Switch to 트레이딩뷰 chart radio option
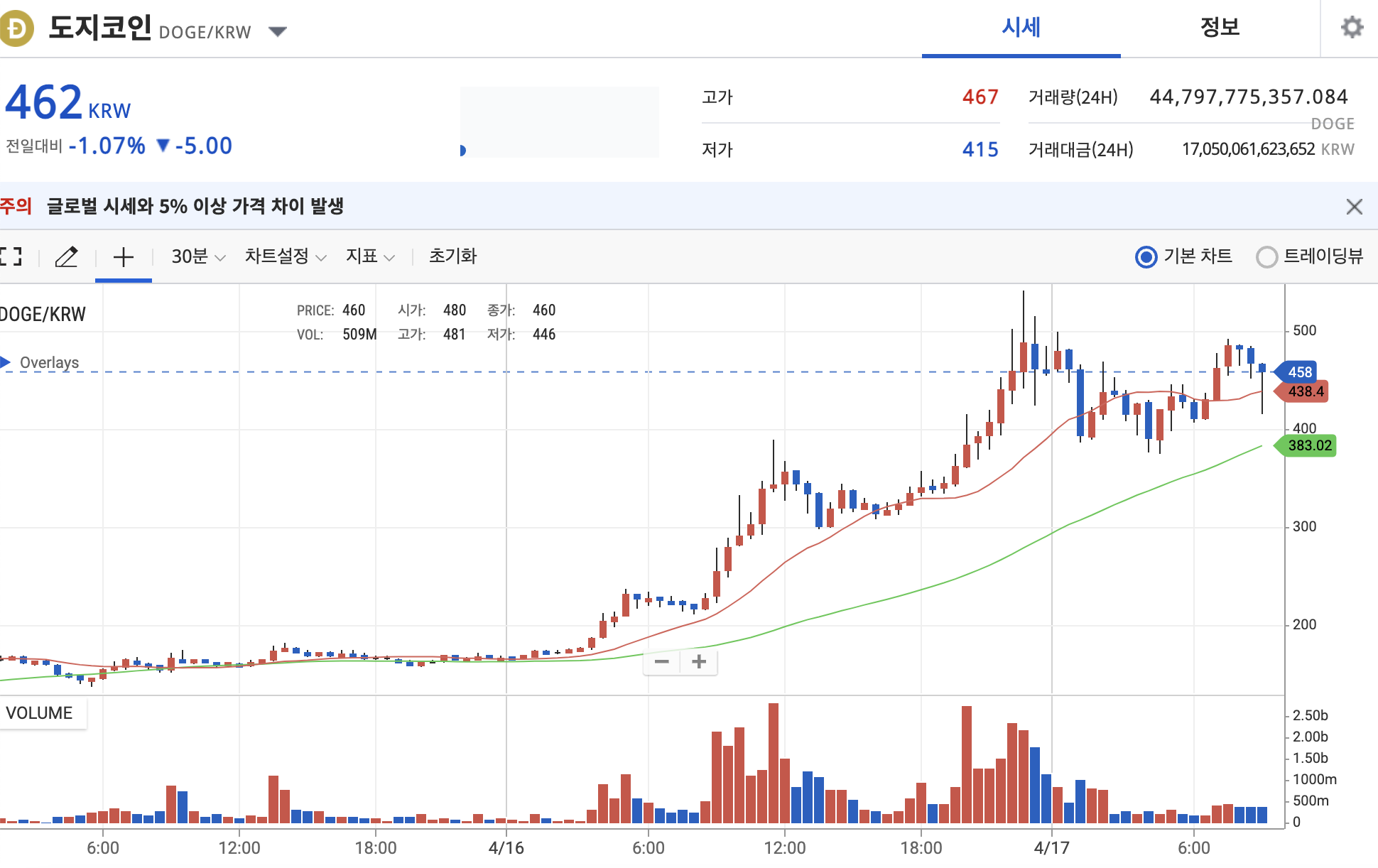Image resolution: width=1378 pixels, height=868 pixels. [1266, 256]
